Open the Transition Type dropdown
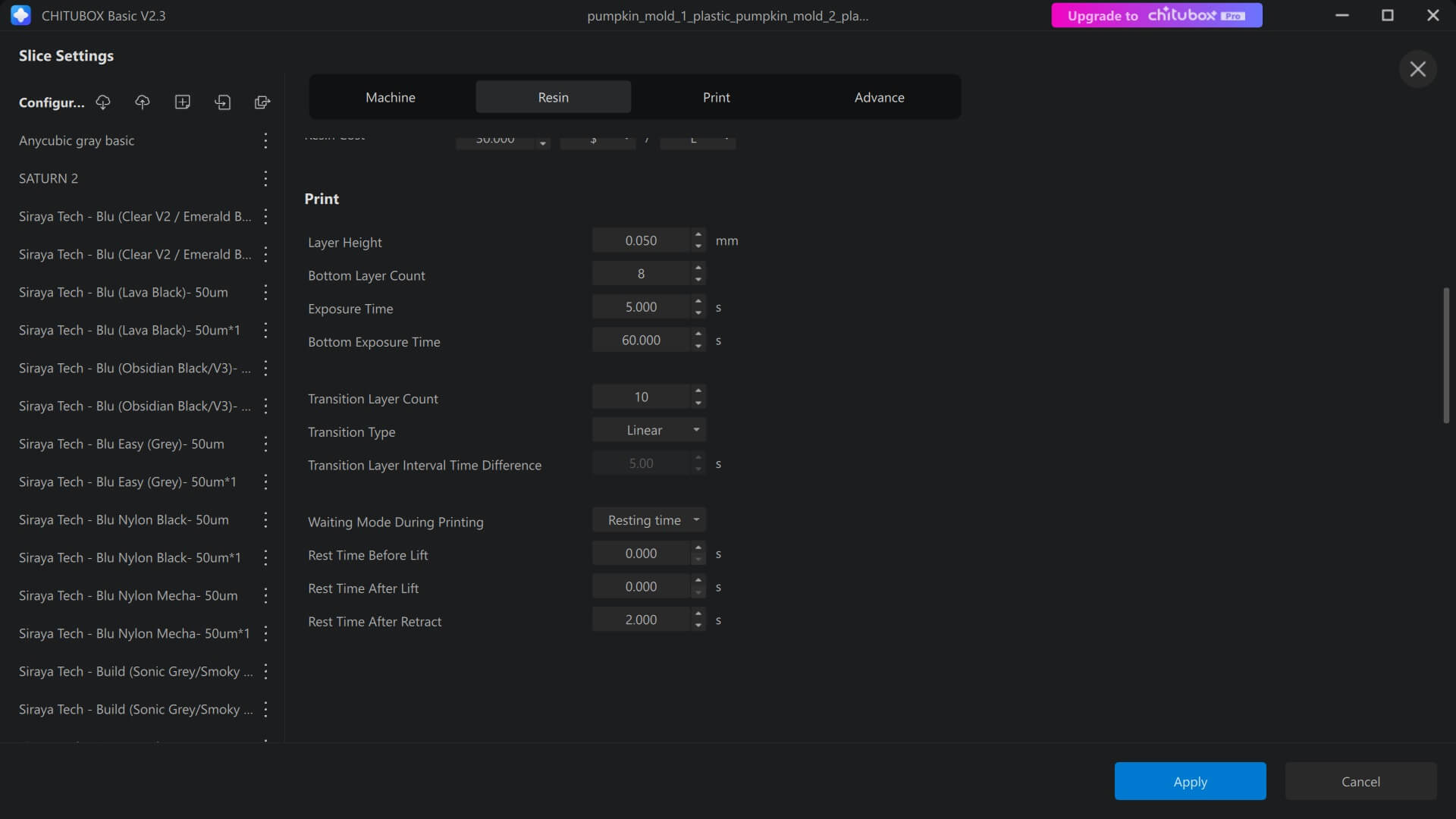The width and height of the screenshot is (1456, 819). tap(649, 430)
